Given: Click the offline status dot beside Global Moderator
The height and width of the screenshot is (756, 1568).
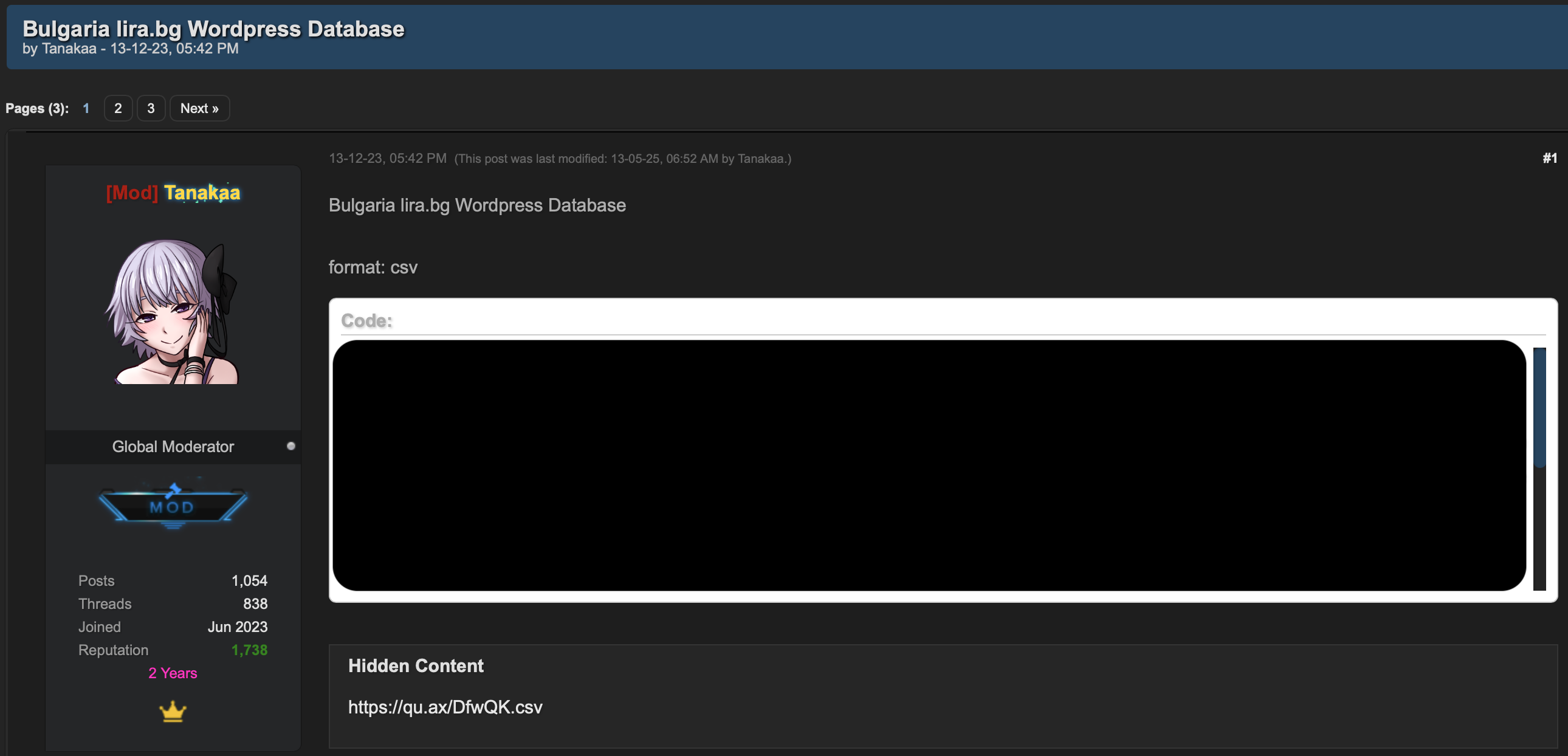Looking at the screenshot, I should pos(291,446).
